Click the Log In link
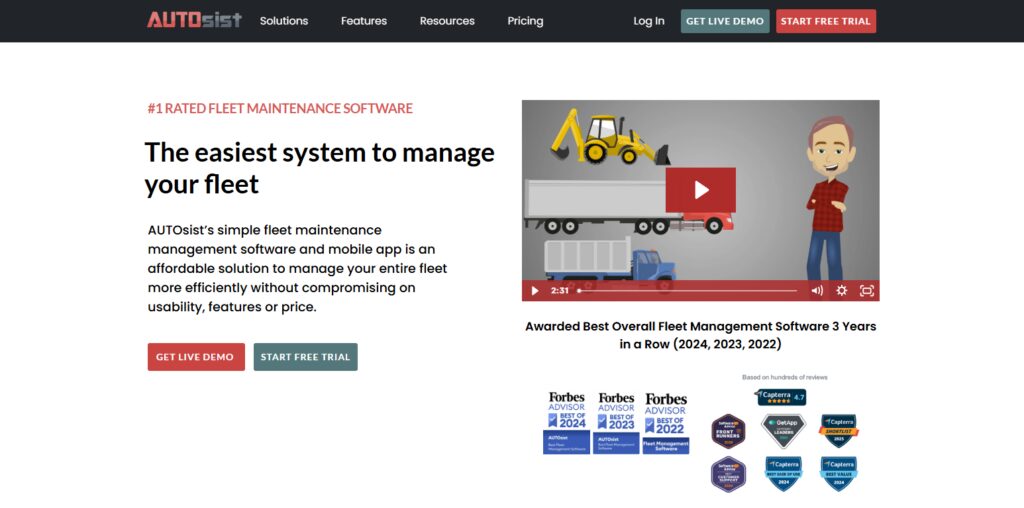This screenshot has width=1024, height=508. (648, 21)
